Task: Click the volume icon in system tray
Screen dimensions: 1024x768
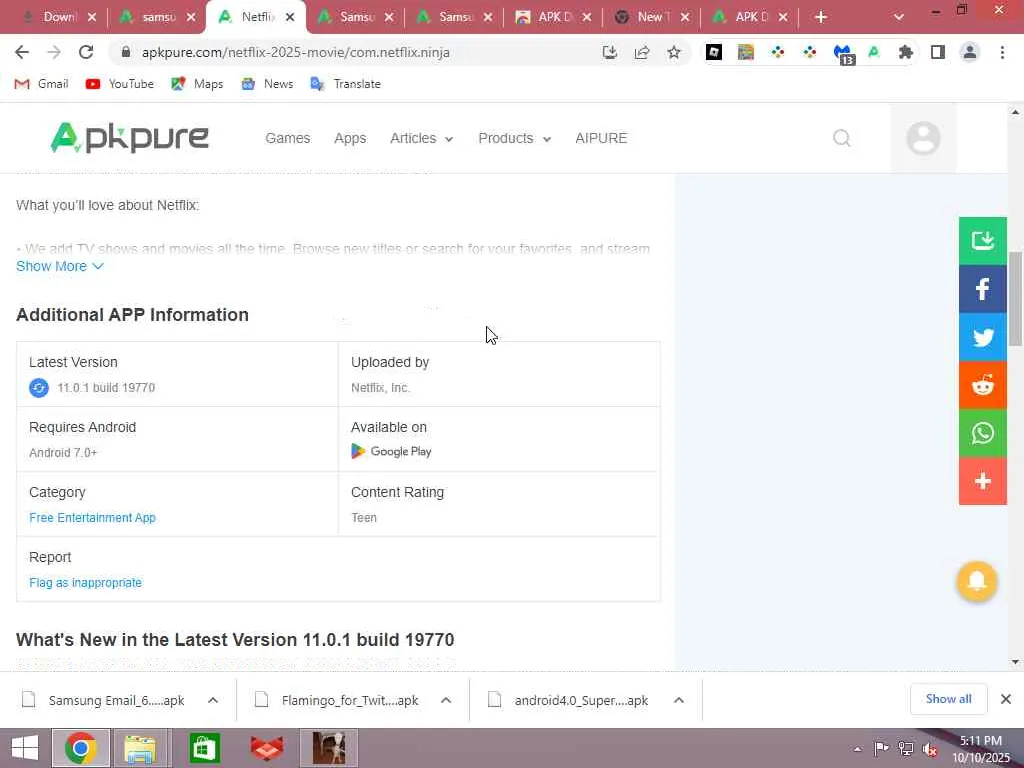Action: click(930, 749)
